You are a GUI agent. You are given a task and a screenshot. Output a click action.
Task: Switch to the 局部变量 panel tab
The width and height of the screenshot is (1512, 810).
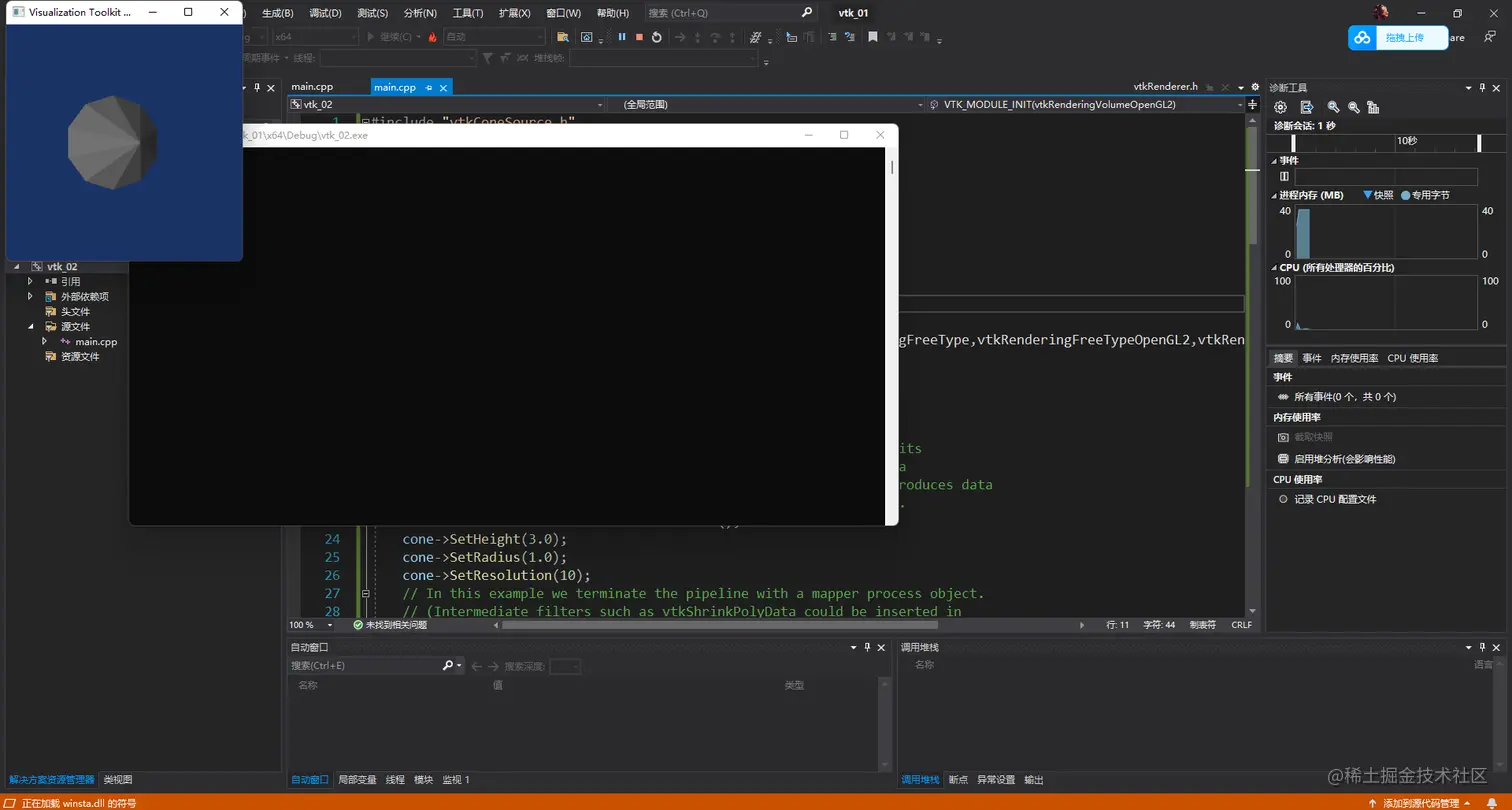357,780
